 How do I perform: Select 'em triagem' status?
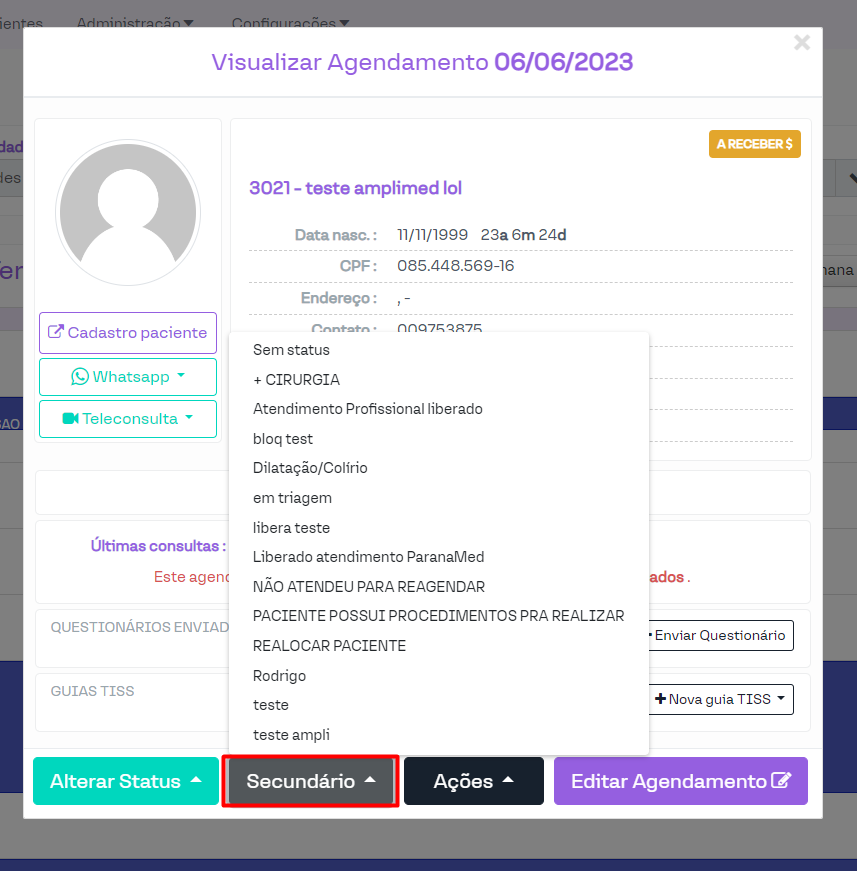tap(292, 498)
